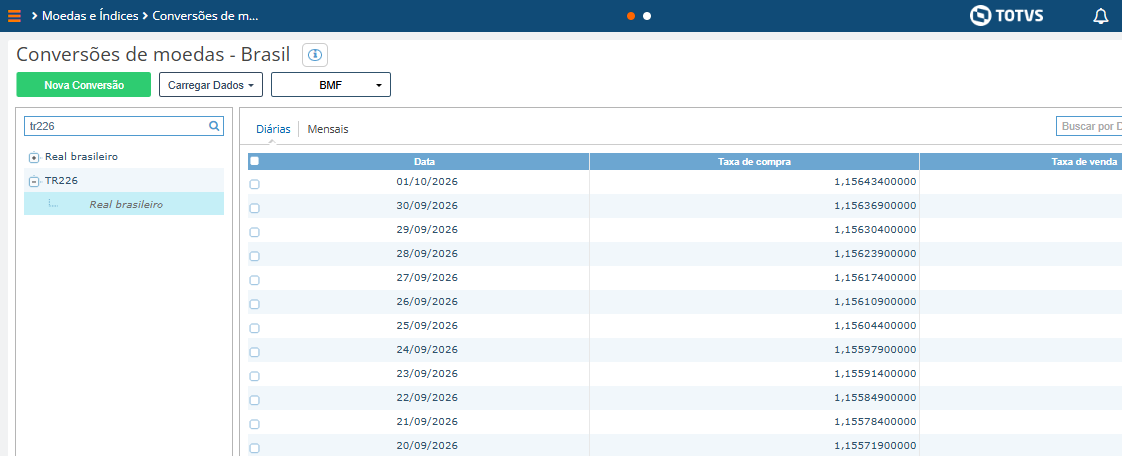Check the 22/09/2026 row
The image size is (1122, 456).
(254, 400)
